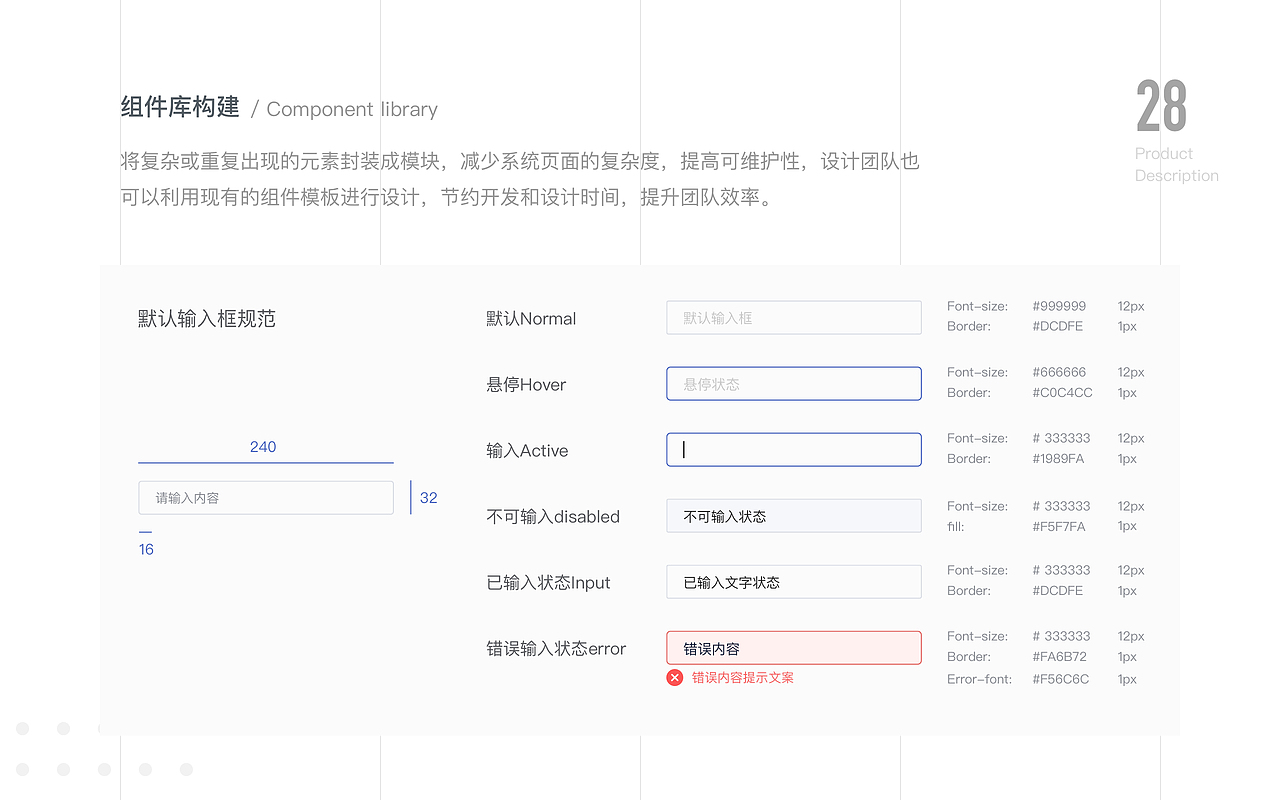
Task: Click the #1989FA border color value
Action: coord(1058,459)
